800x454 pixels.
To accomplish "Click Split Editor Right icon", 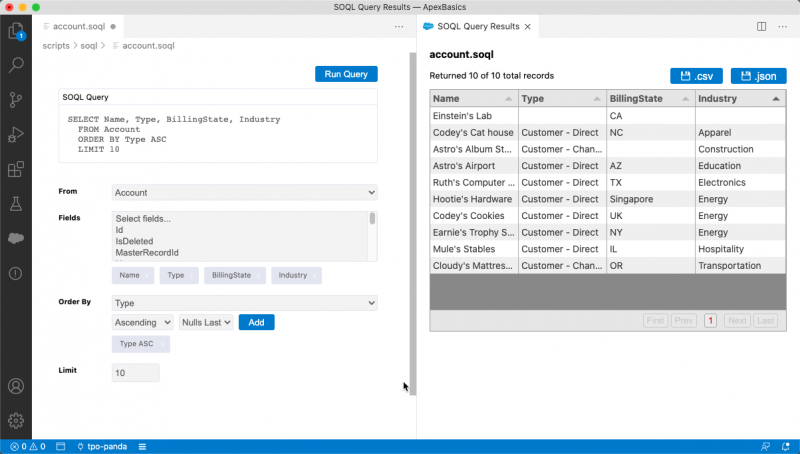I will coord(761,27).
